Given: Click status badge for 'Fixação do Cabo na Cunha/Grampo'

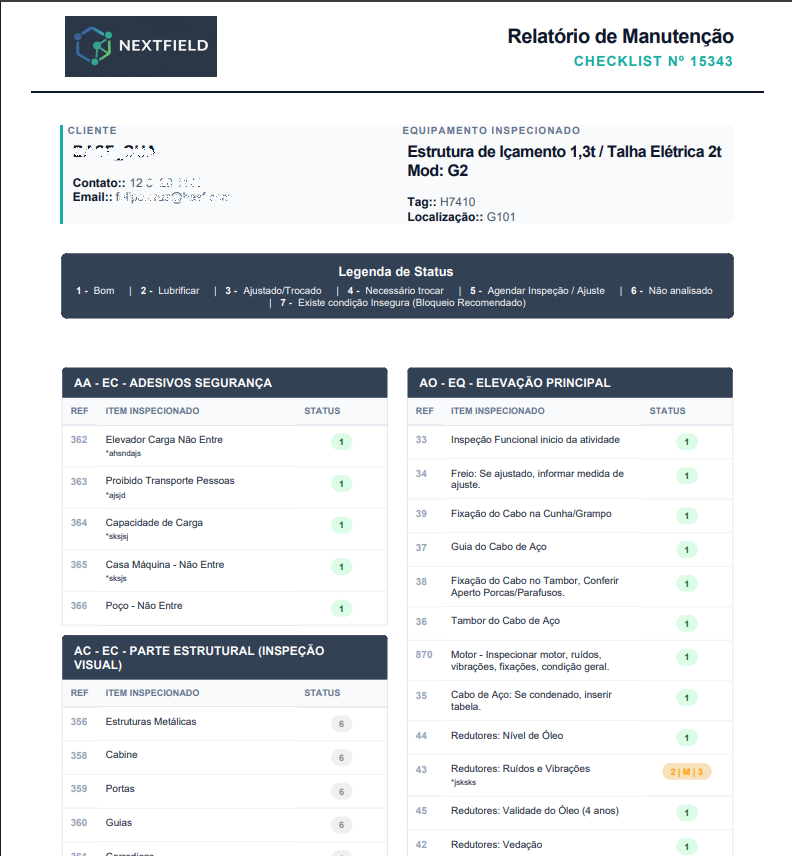Looking at the screenshot, I should click(x=687, y=516).
